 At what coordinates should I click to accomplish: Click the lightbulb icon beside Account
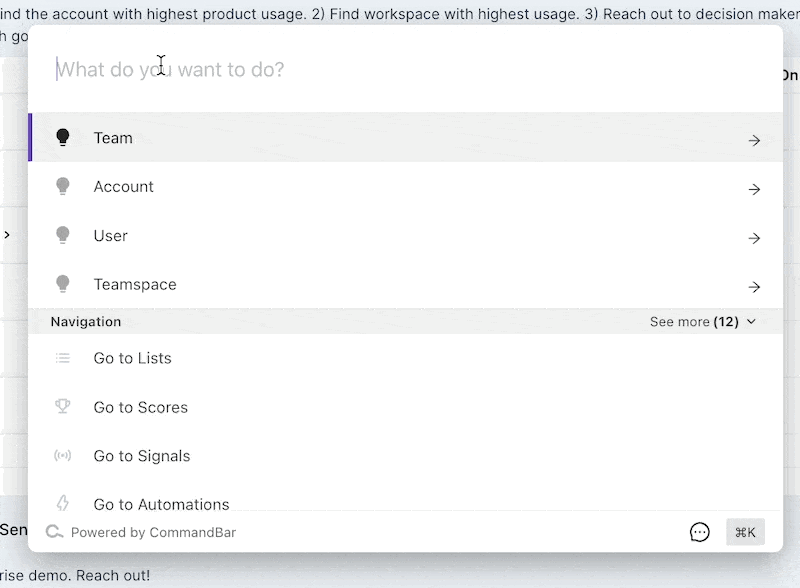point(63,187)
